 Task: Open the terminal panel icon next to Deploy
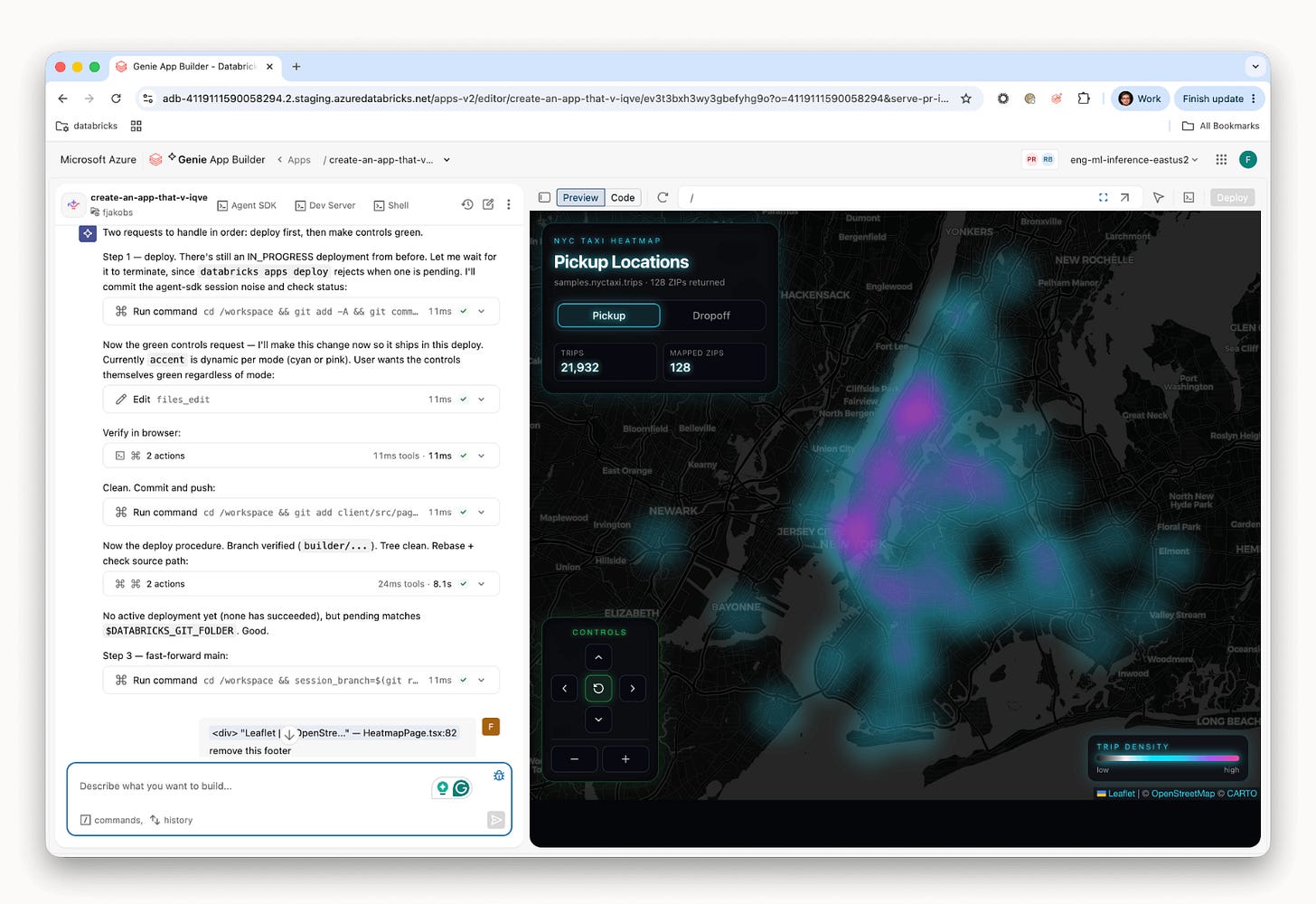coord(1189,197)
